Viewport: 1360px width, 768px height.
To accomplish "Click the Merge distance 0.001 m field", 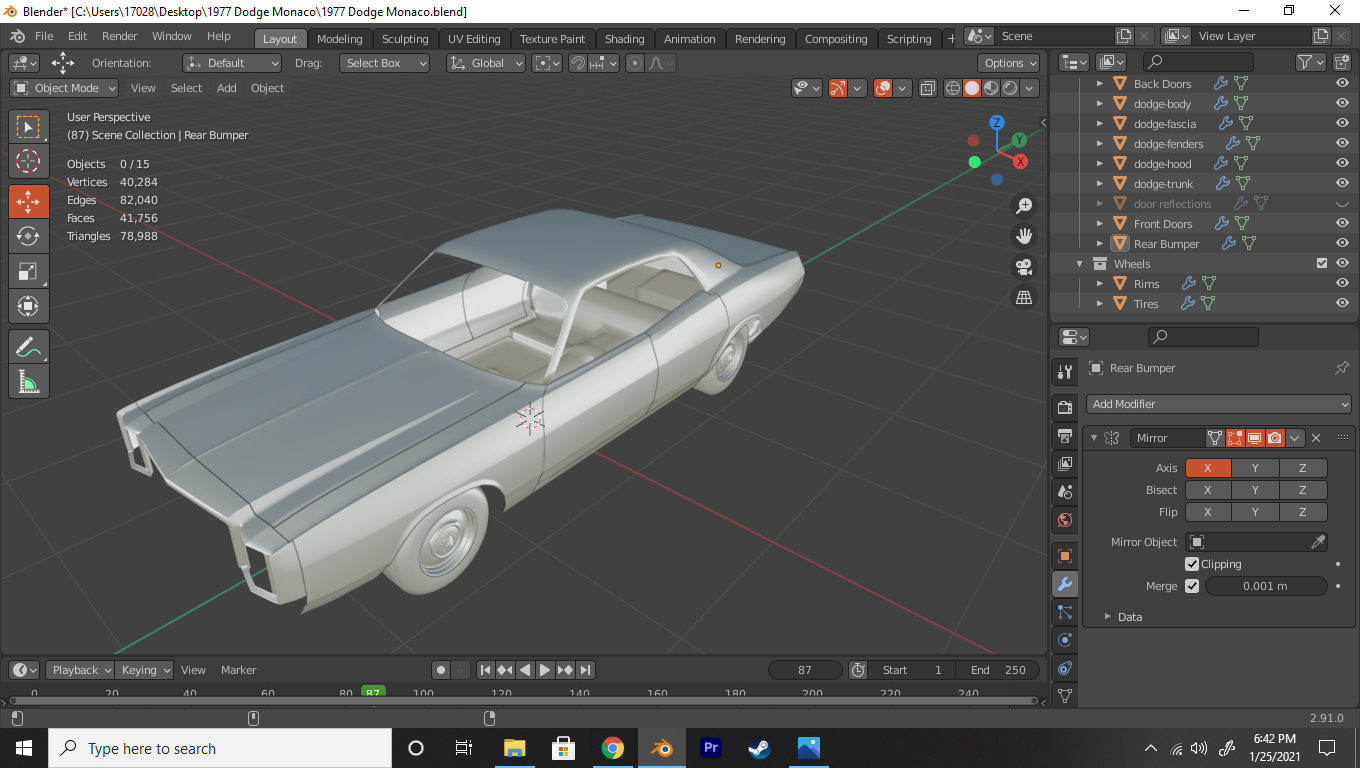I will [x=1265, y=586].
